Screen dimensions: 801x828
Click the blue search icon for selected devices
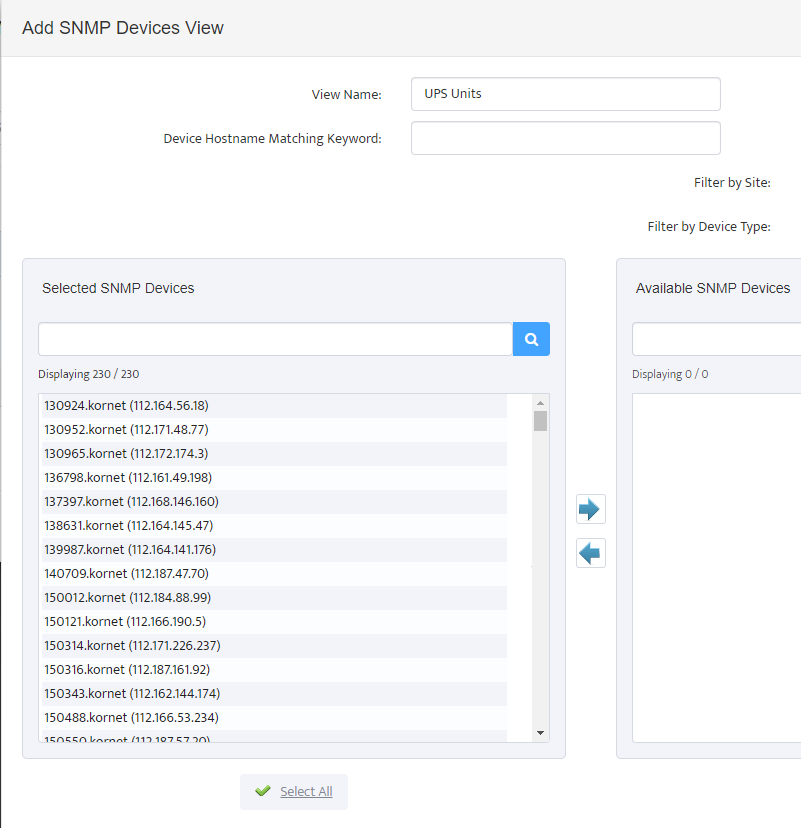pos(531,339)
